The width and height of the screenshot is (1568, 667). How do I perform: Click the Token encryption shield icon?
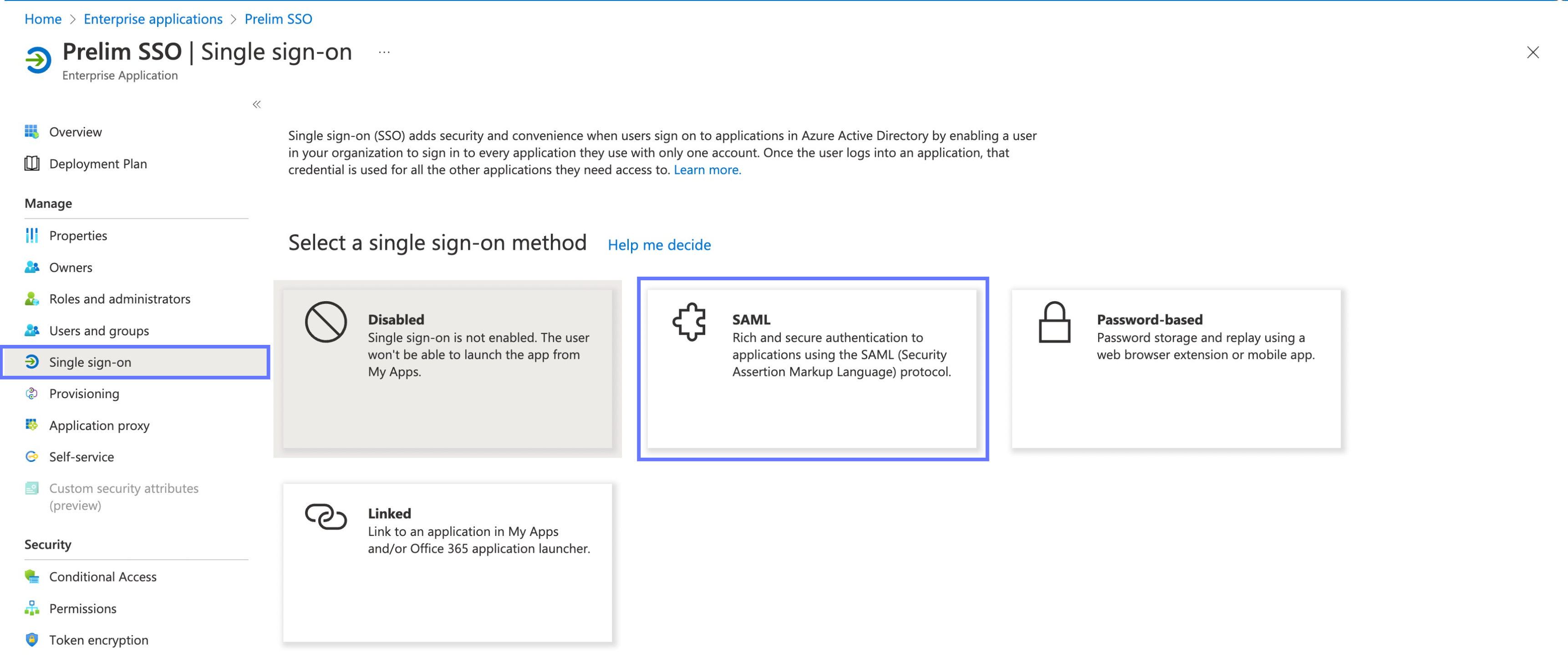coord(32,639)
